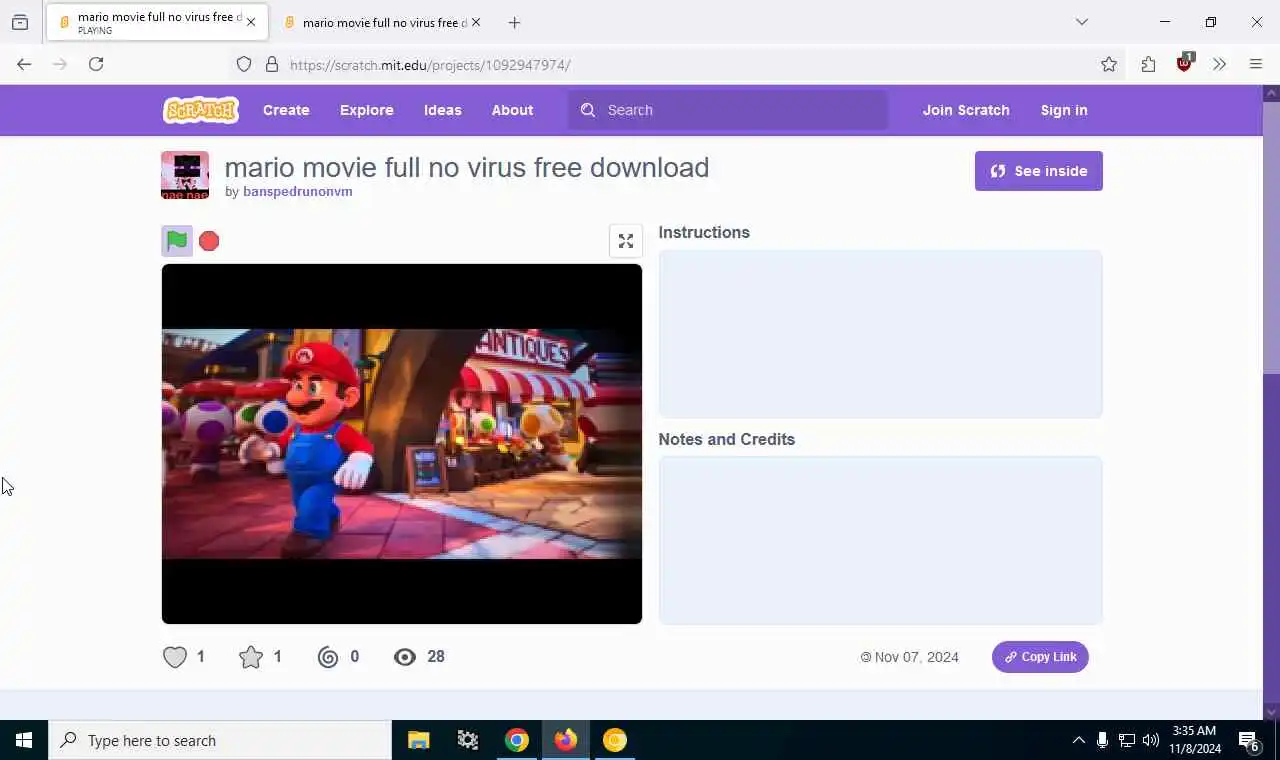Click the project title text
The height and width of the screenshot is (760, 1280).
click(467, 167)
